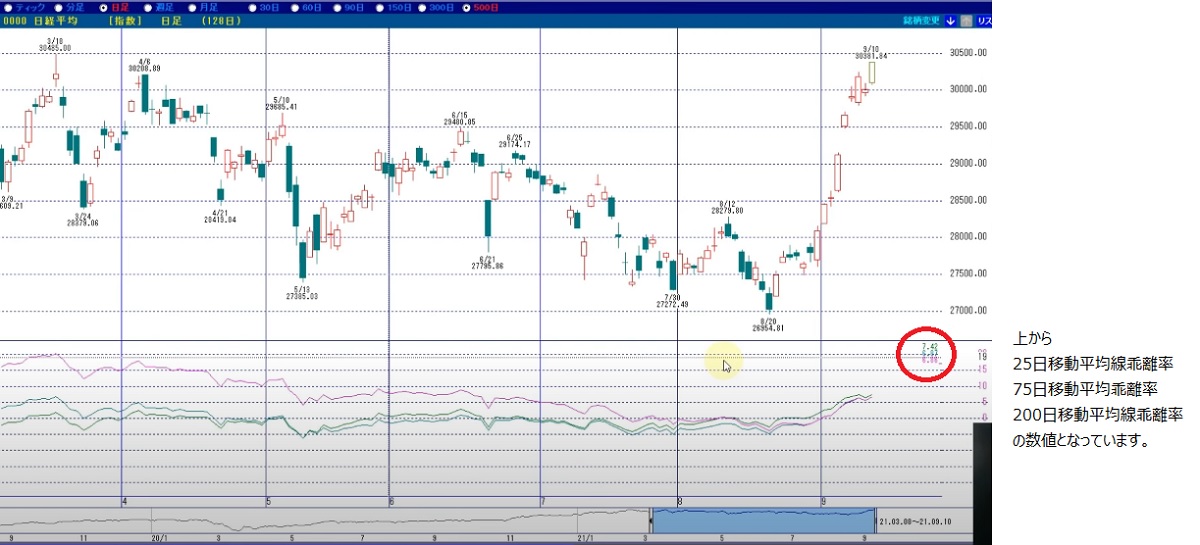Image resolution: width=1200 pixels, height=545 pixels.
Task: Select the ティック (tick) chart radio button
Action: click(x=6, y=7)
